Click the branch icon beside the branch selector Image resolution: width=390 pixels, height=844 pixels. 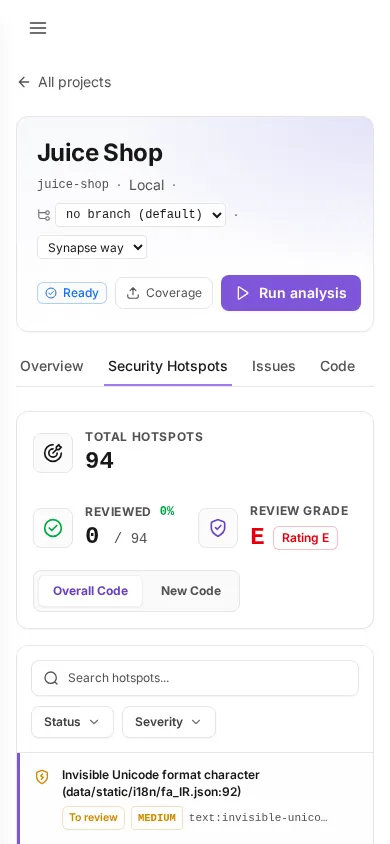[44, 215]
